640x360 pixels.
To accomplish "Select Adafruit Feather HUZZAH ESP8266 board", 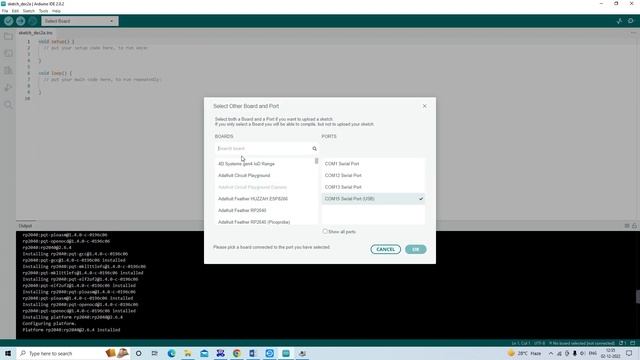I will (x=253, y=199).
